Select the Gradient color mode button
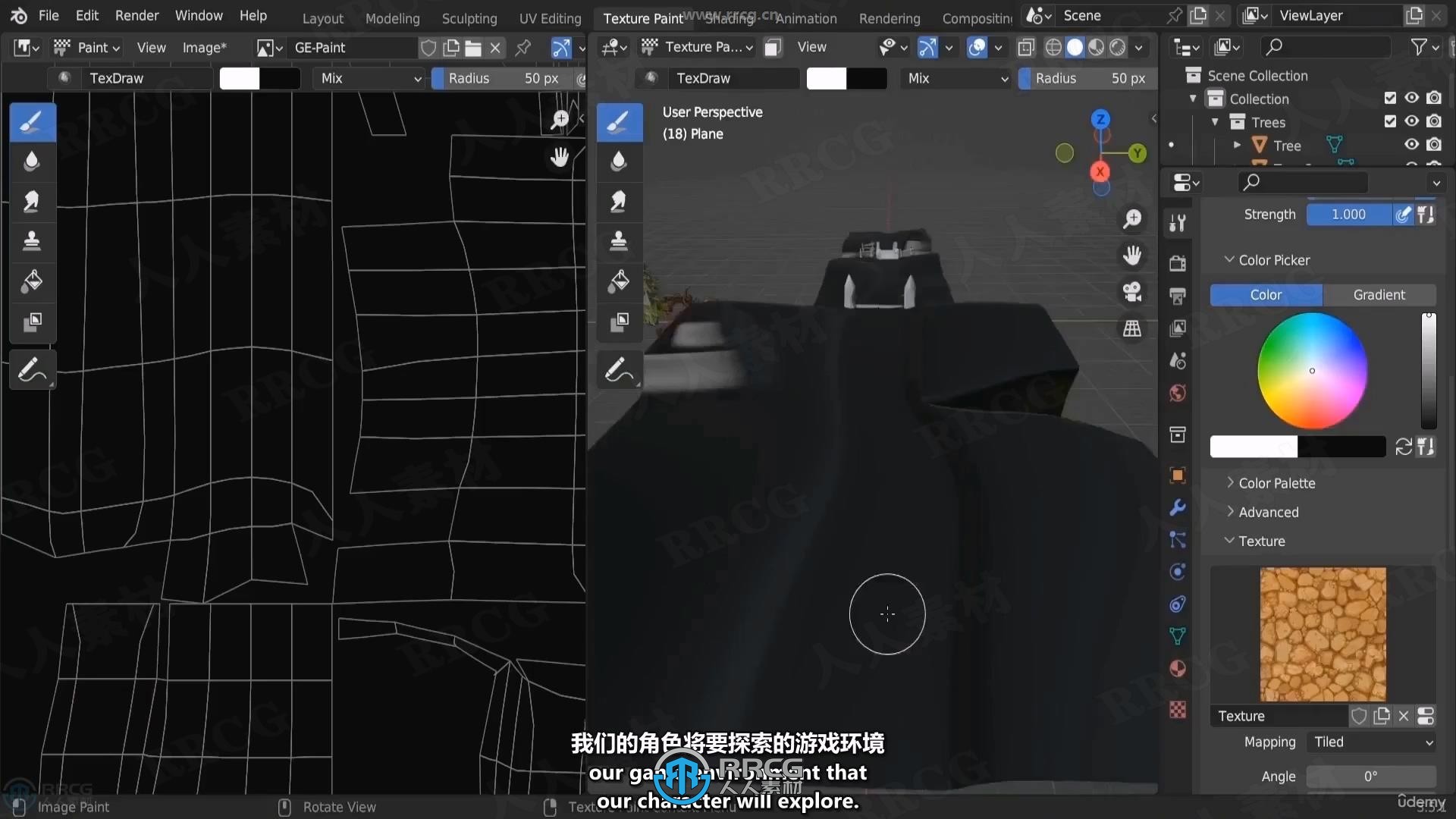 [1379, 295]
